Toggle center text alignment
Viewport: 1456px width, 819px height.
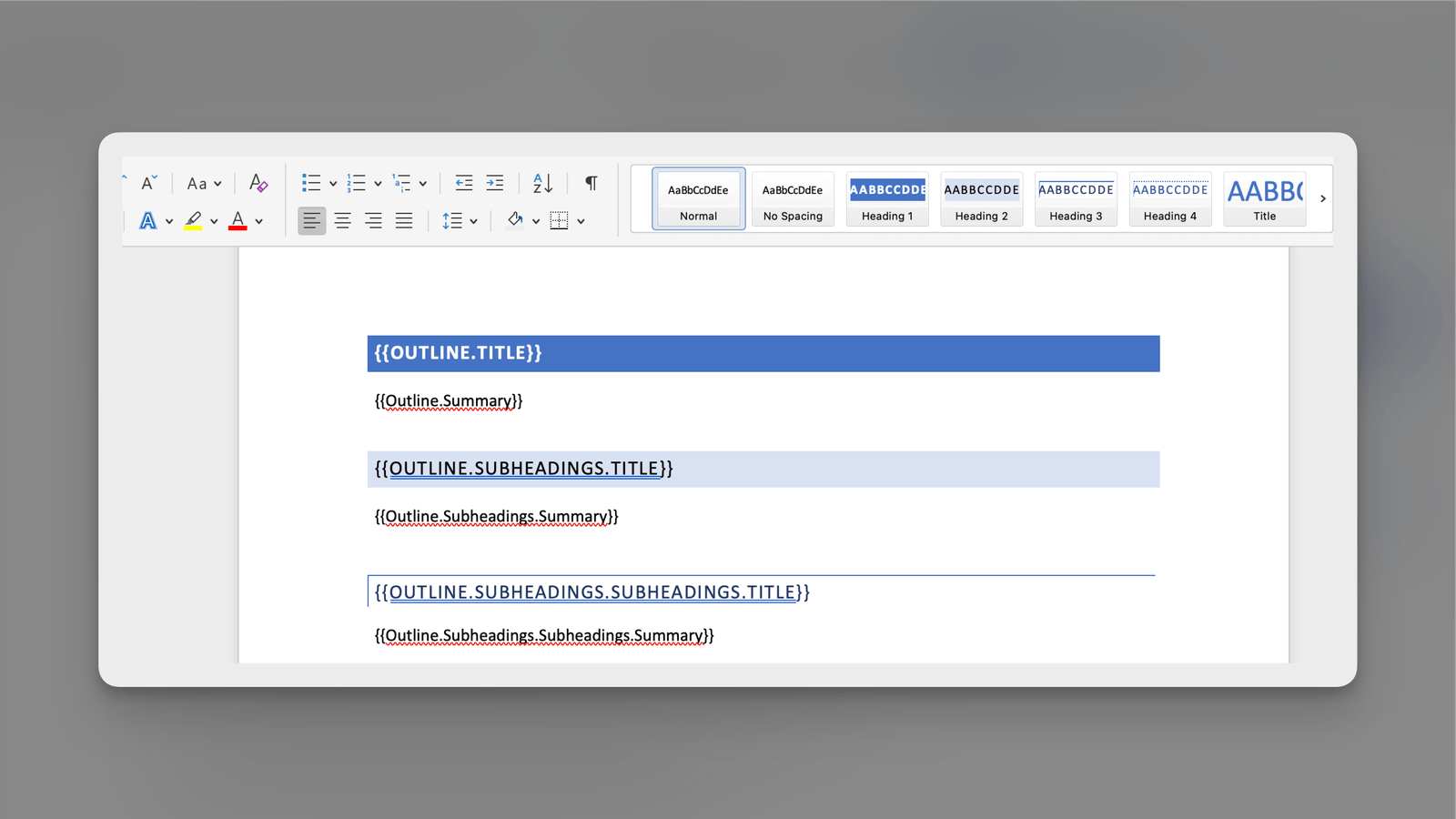(343, 220)
